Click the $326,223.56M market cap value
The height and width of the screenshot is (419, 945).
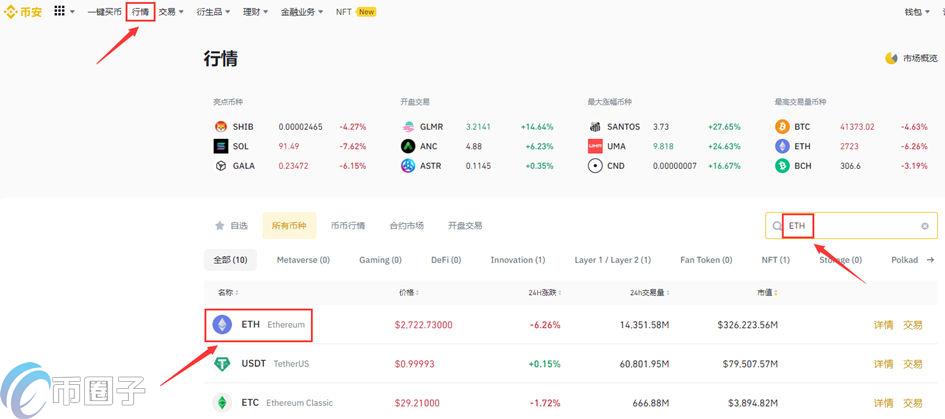[747, 325]
